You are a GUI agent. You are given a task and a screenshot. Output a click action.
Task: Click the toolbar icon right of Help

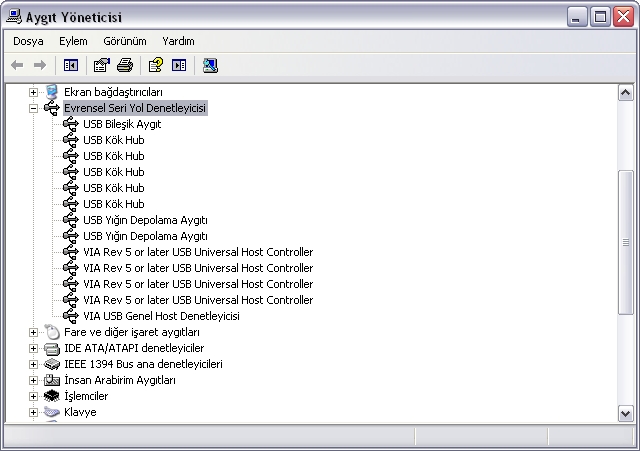(x=179, y=65)
